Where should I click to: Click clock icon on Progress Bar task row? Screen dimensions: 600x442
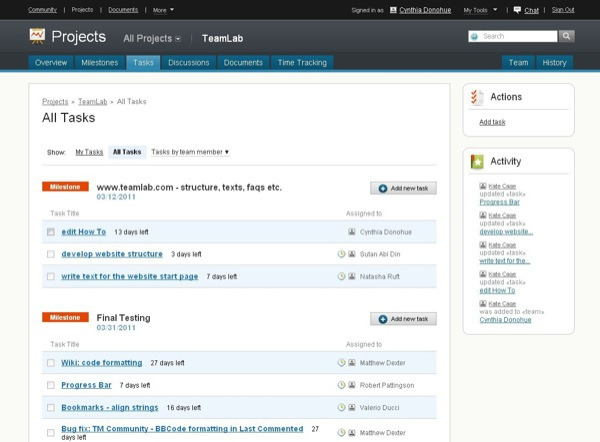point(341,385)
